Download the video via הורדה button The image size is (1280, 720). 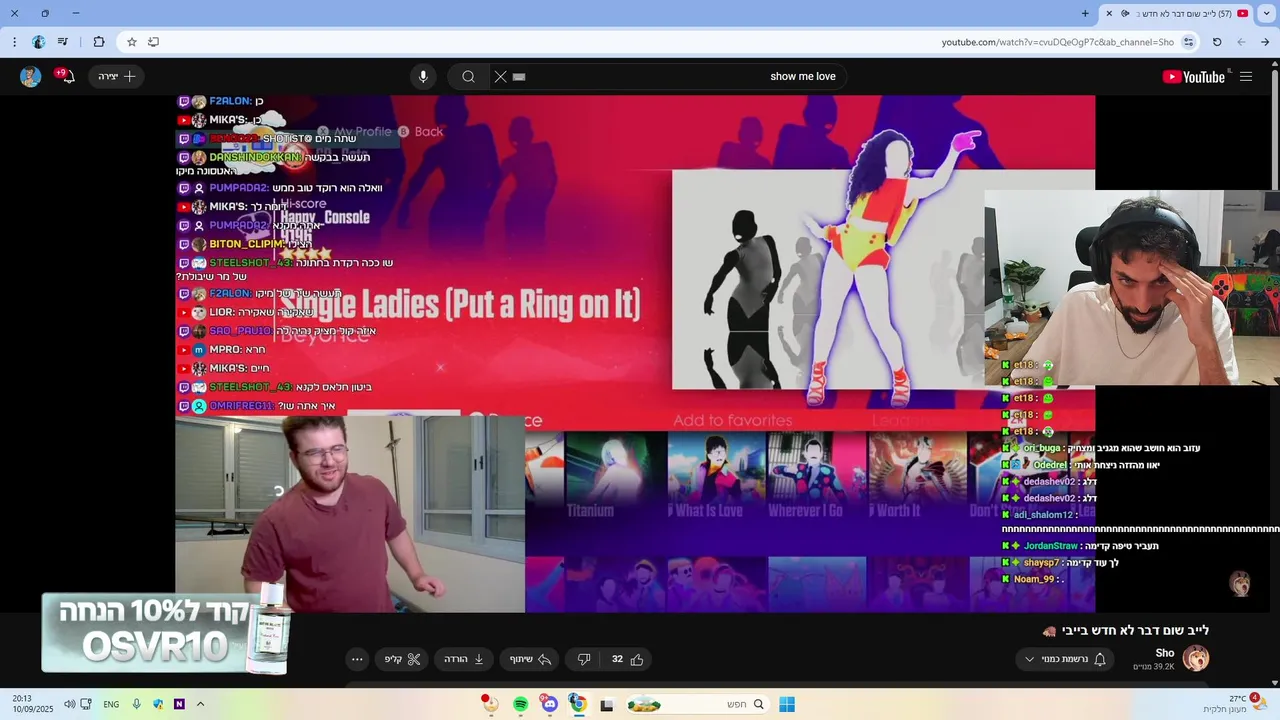coord(464,659)
